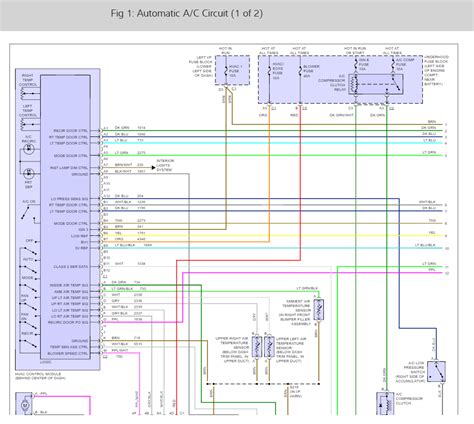Click the 'INTERIOR LIGHTS SYSTEM' text
The image size is (474, 424).
tap(165, 165)
